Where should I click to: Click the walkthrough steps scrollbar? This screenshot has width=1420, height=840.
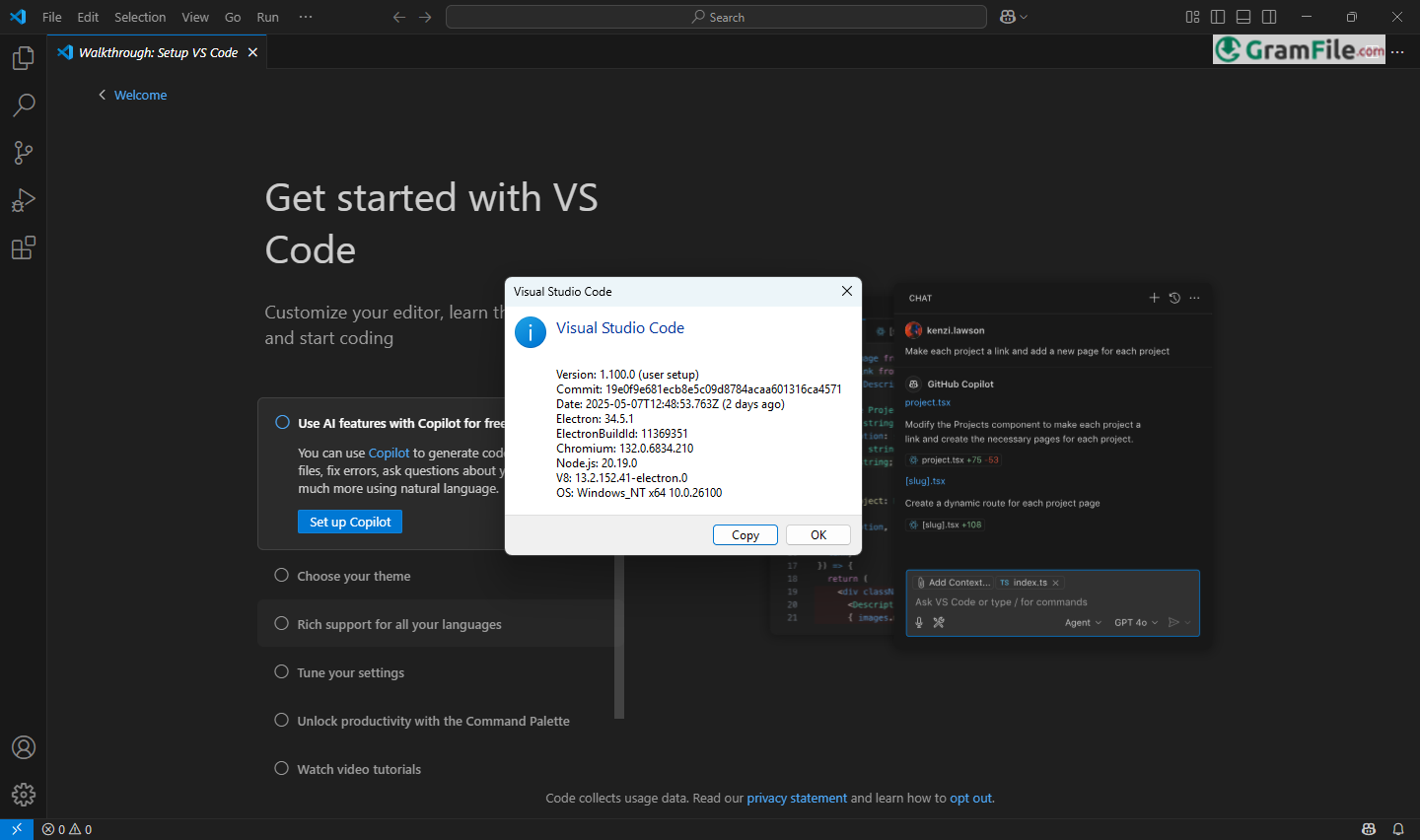[619, 637]
